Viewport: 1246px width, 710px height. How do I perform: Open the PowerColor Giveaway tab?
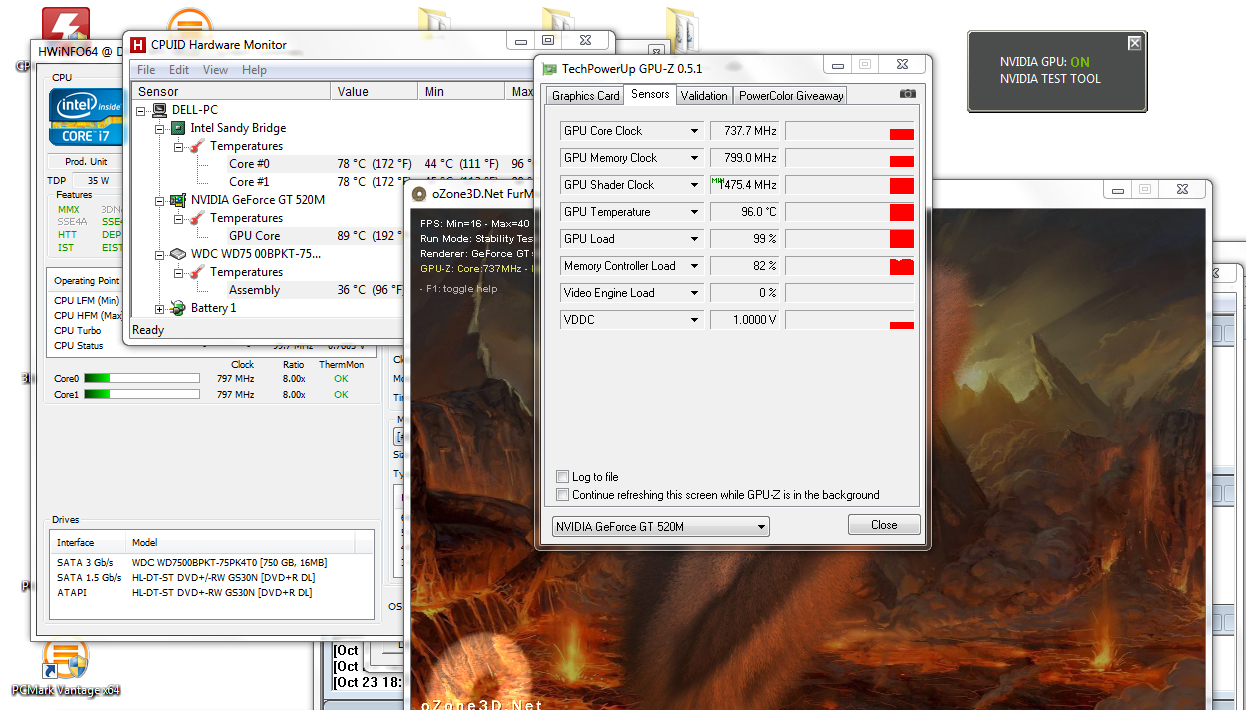(x=791, y=96)
